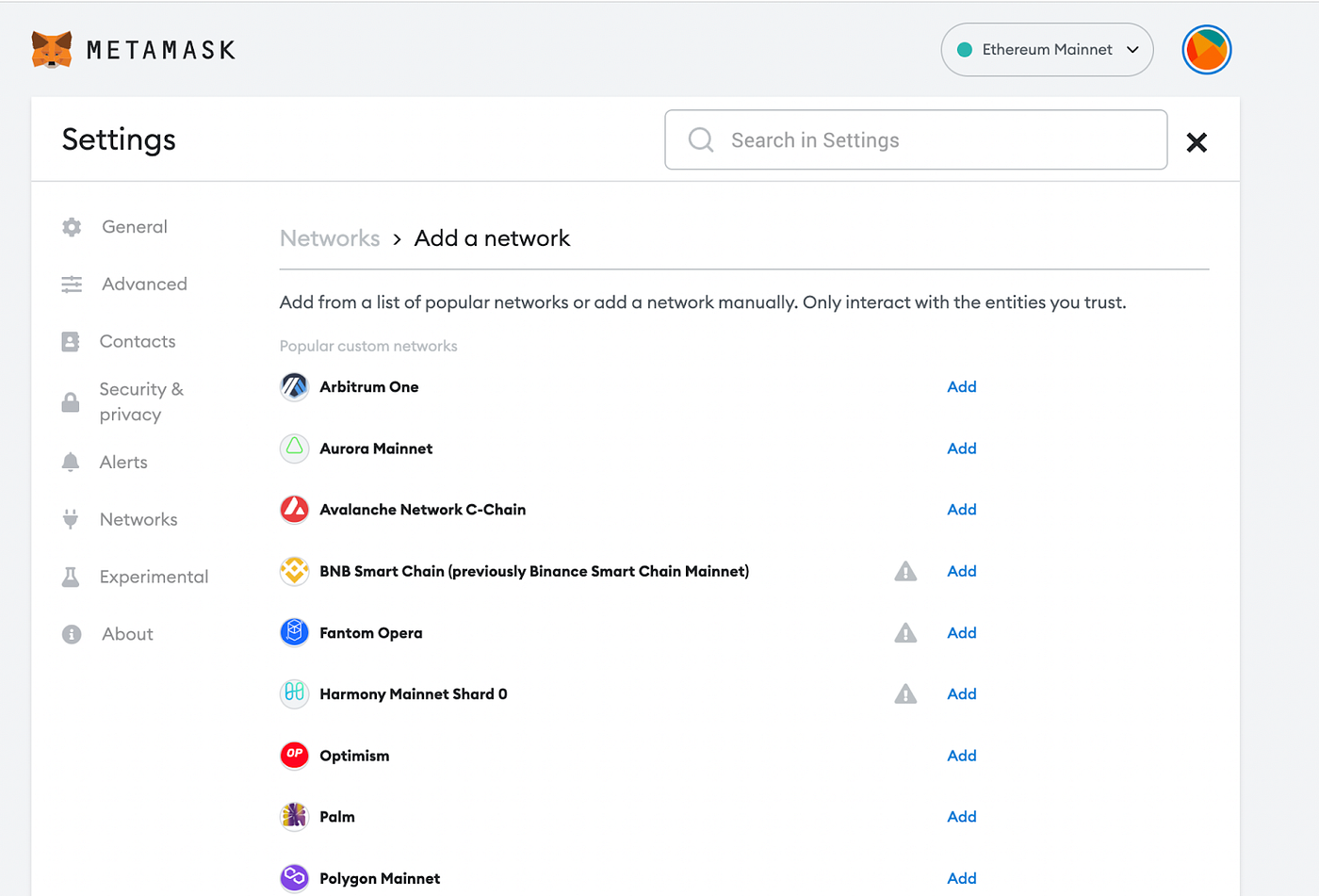The image size is (1319, 896).
Task: Click the Arbitrum One name text
Action: (369, 386)
